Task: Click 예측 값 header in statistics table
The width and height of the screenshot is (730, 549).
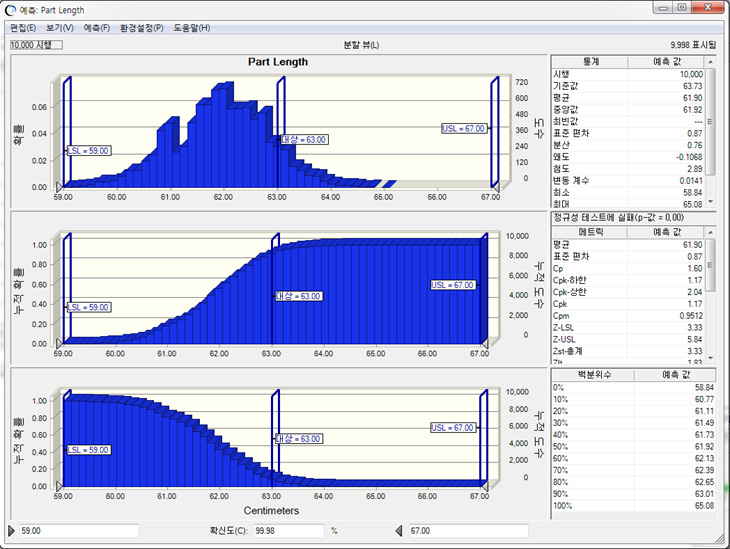Action: [x=666, y=61]
